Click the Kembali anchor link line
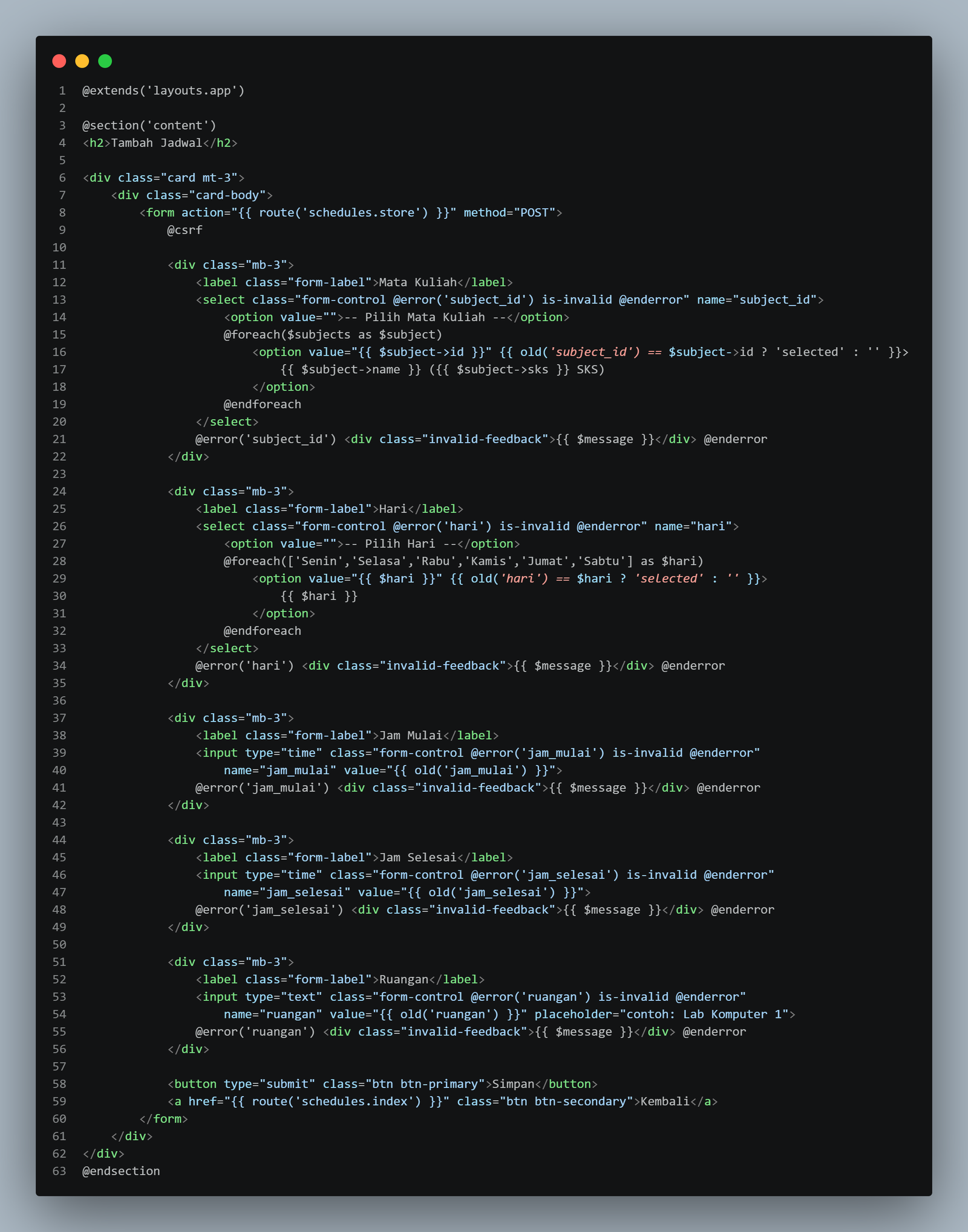 click(x=443, y=1101)
